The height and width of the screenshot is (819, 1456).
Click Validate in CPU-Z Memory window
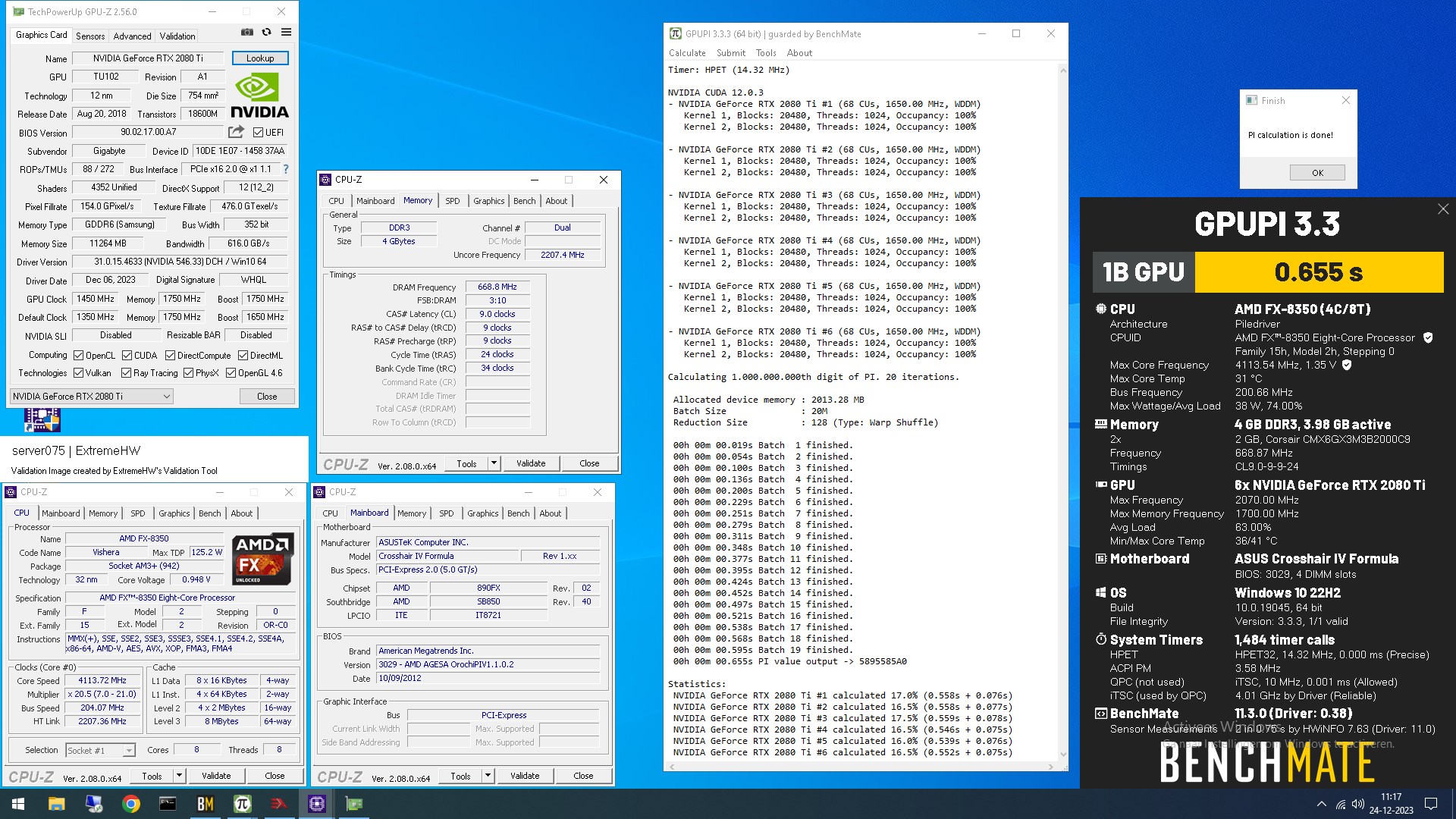point(531,463)
